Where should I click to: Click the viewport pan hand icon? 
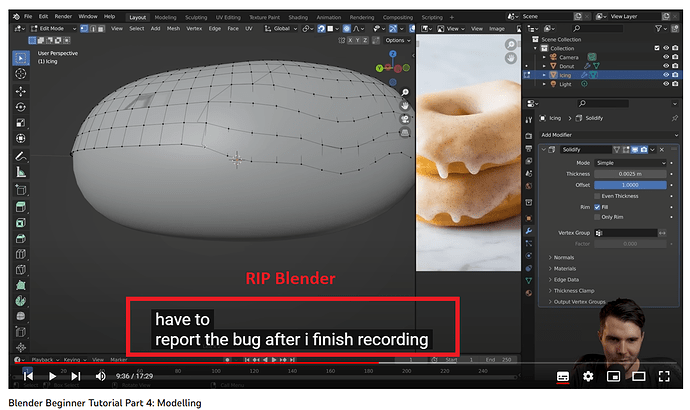point(405,106)
